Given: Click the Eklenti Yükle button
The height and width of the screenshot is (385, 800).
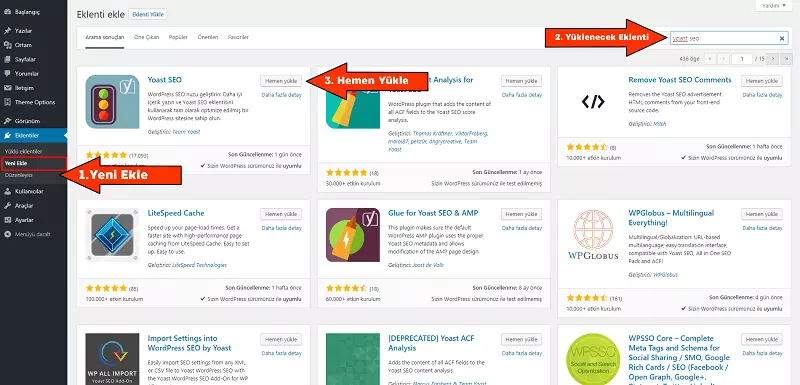Looking at the screenshot, I should pyautogui.click(x=148, y=15).
